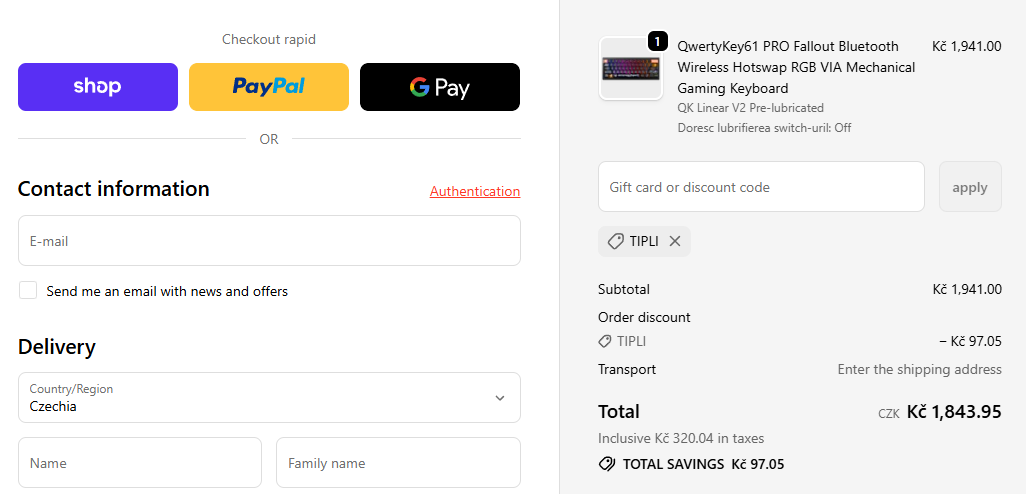
Task: Choose PayPal express checkout
Action: coord(269,87)
